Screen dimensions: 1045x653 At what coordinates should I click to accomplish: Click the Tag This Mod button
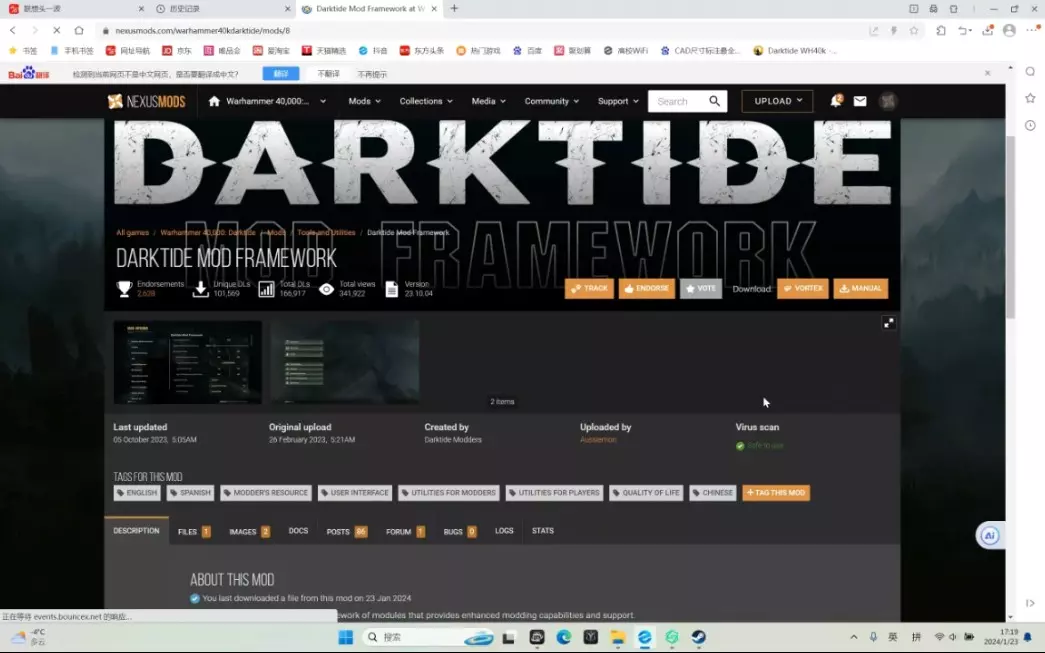pyautogui.click(x=776, y=493)
